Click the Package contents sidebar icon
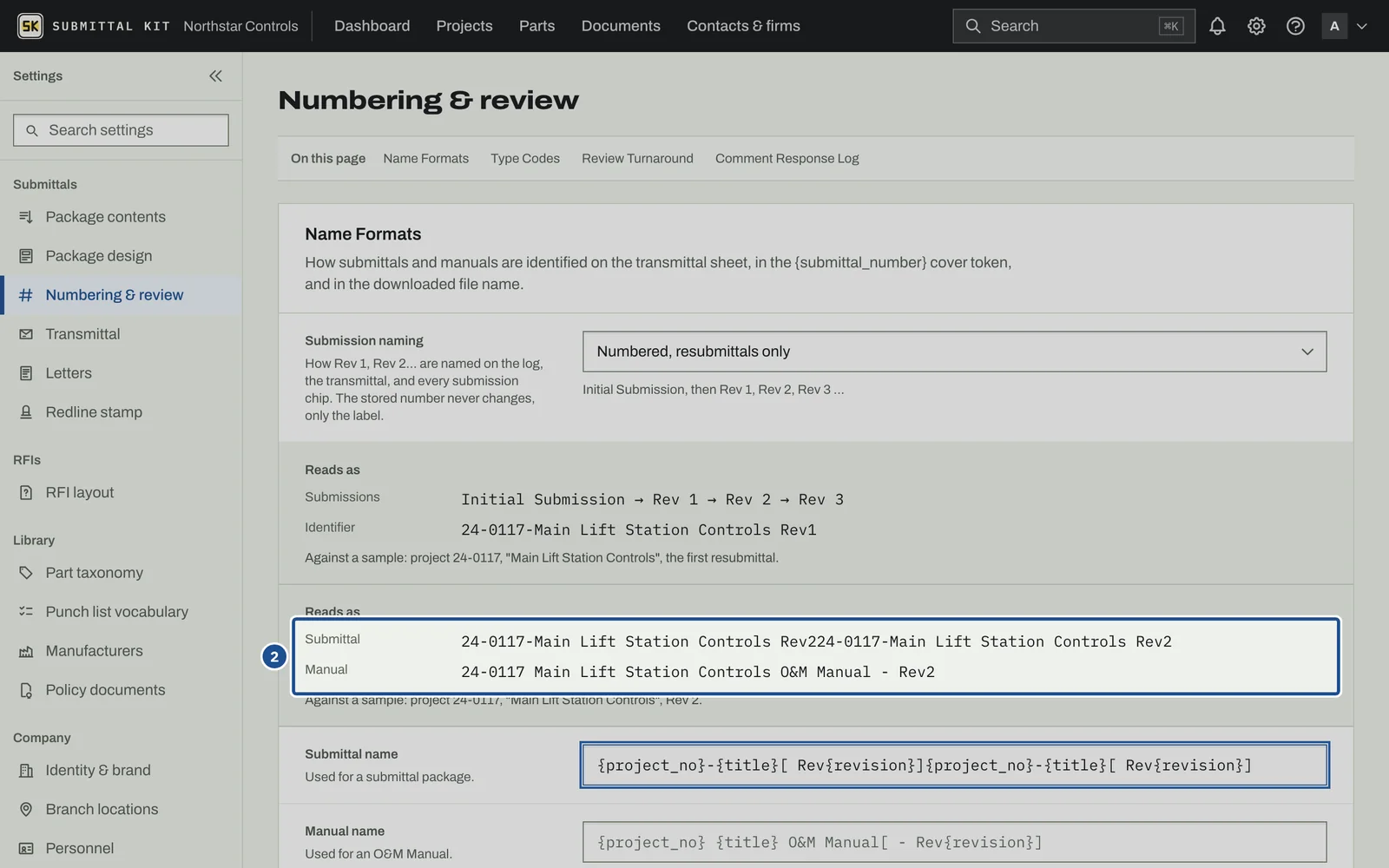Viewport: 1389px width, 868px height. [26, 217]
